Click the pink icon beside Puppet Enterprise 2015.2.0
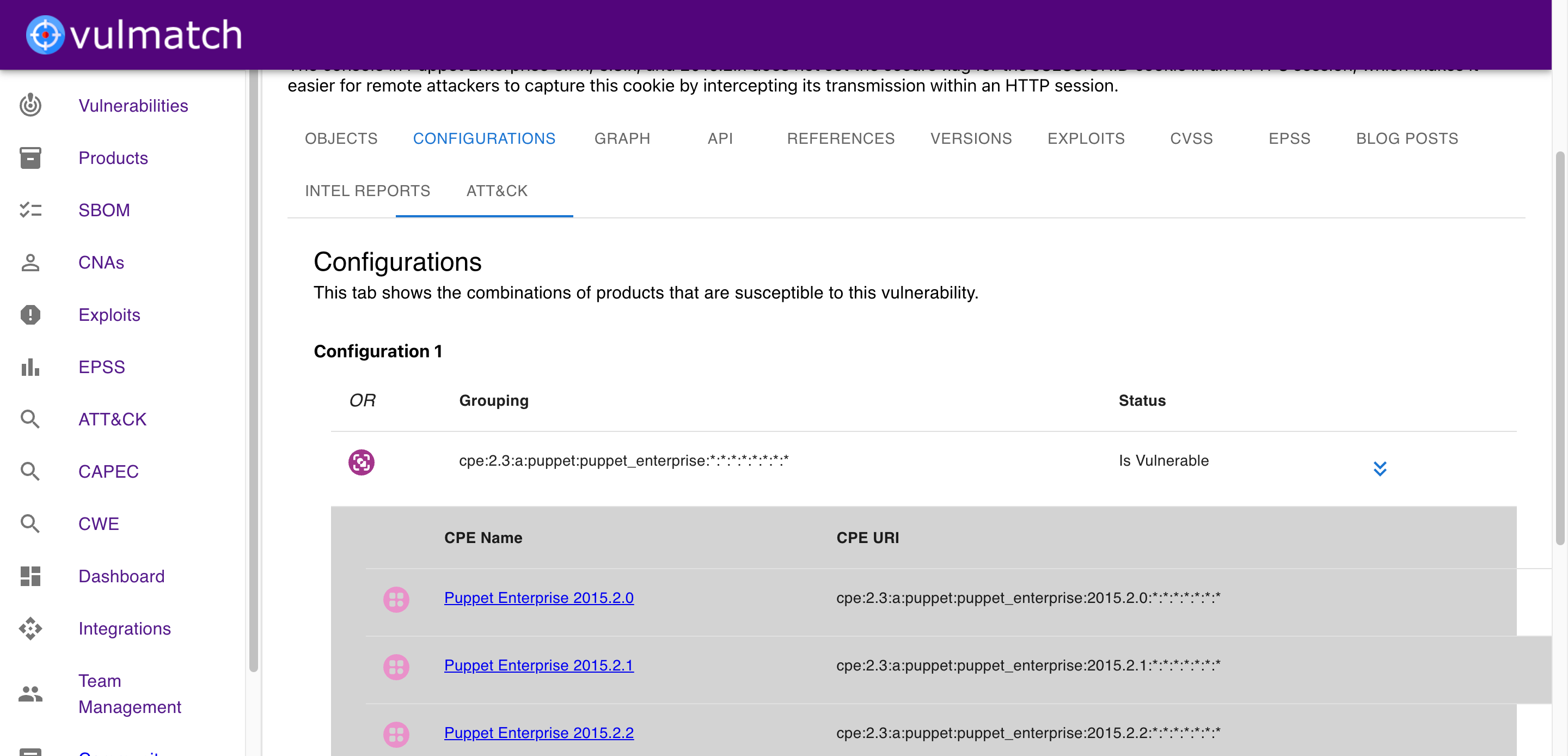 click(x=396, y=600)
